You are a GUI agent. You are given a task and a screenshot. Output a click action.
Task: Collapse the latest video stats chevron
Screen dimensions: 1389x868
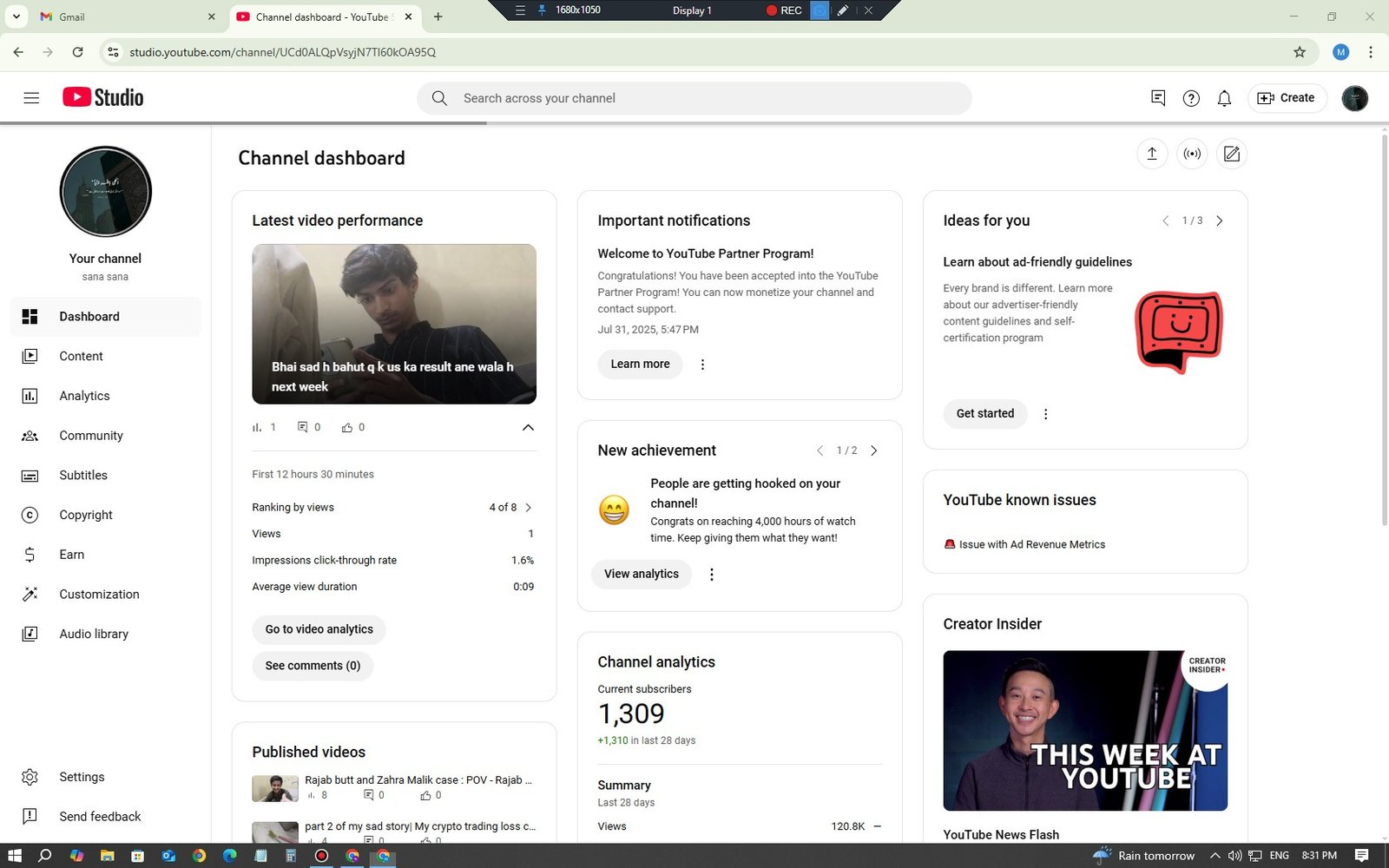(528, 428)
